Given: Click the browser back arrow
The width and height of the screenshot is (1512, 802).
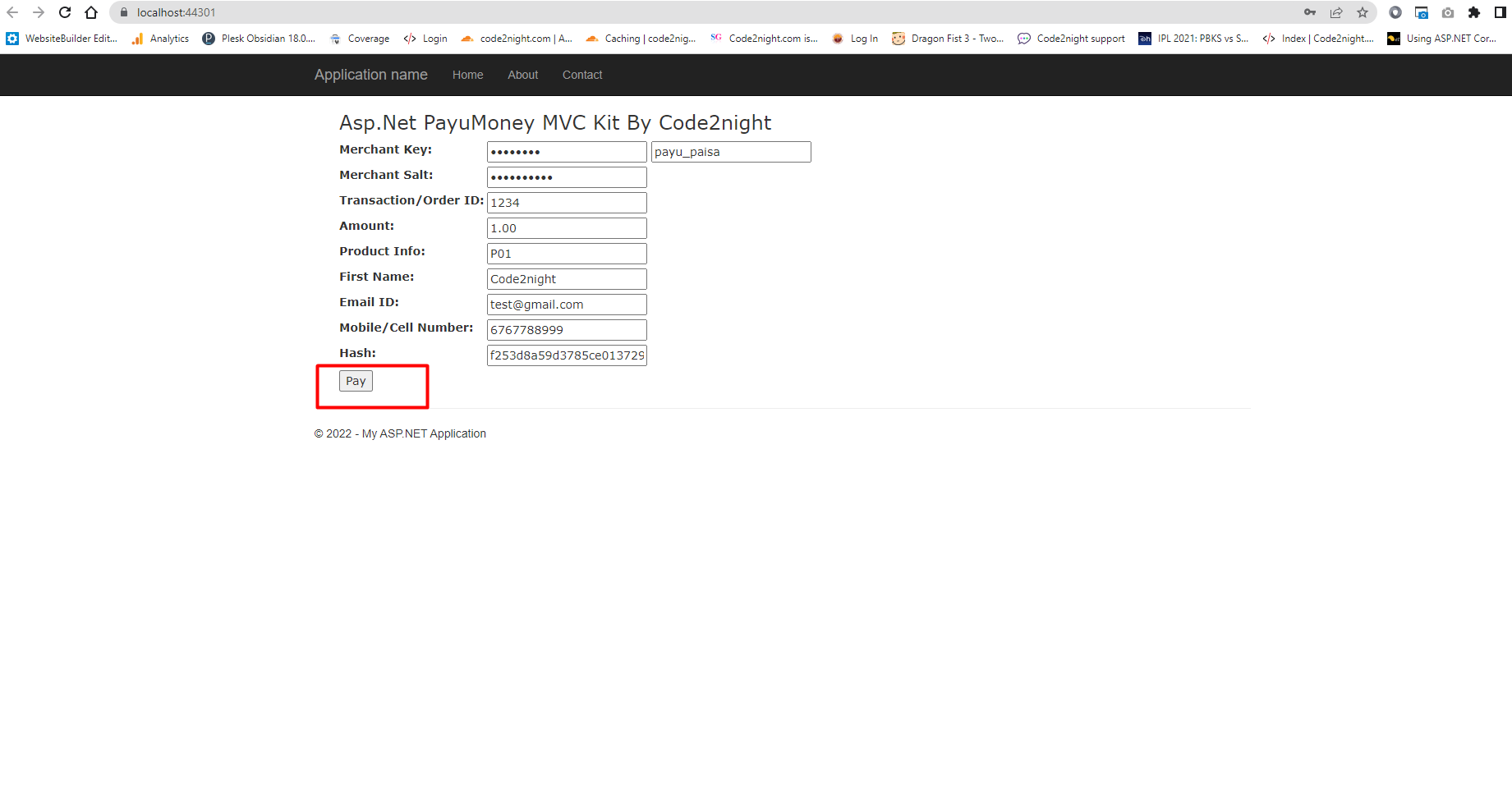Looking at the screenshot, I should click(x=12, y=12).
